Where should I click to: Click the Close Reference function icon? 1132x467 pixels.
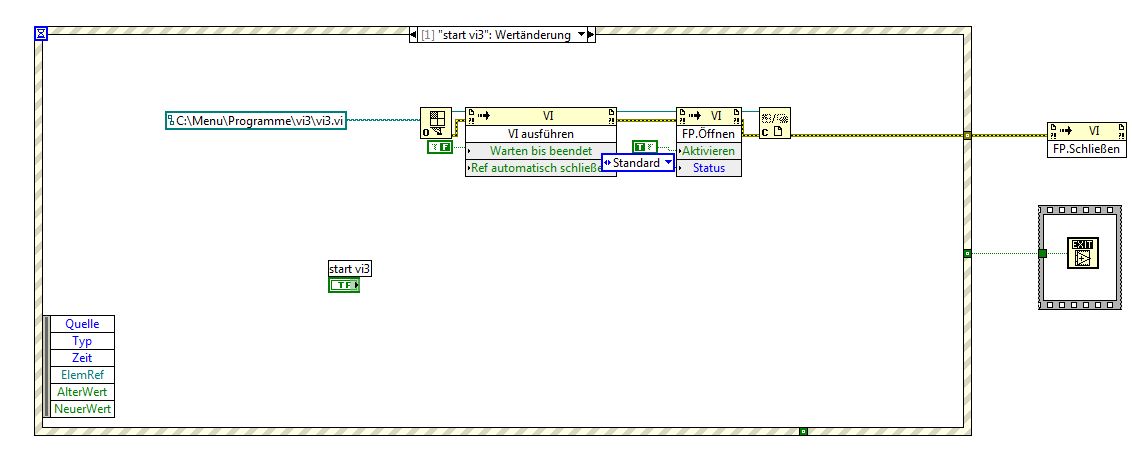coord(775,123)
